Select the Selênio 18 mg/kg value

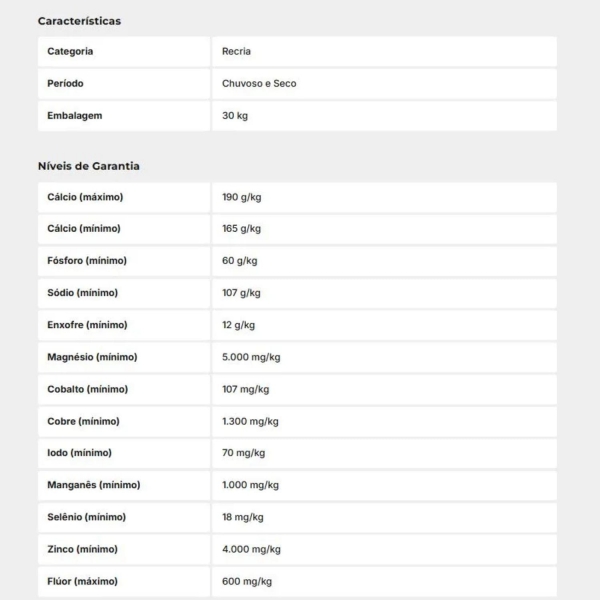243,517
